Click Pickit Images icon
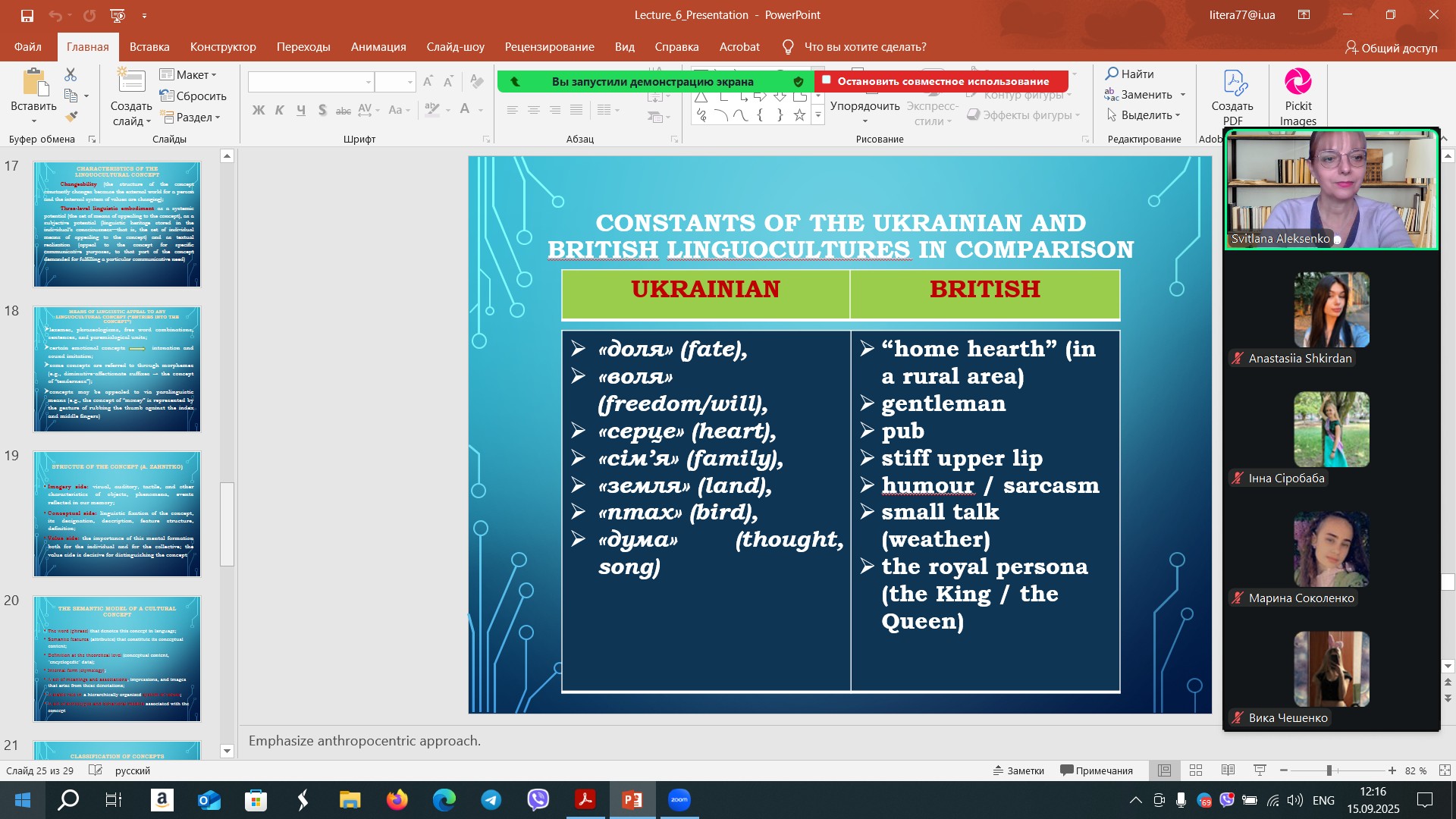Screen dimensions: 1456x819 1298,97
